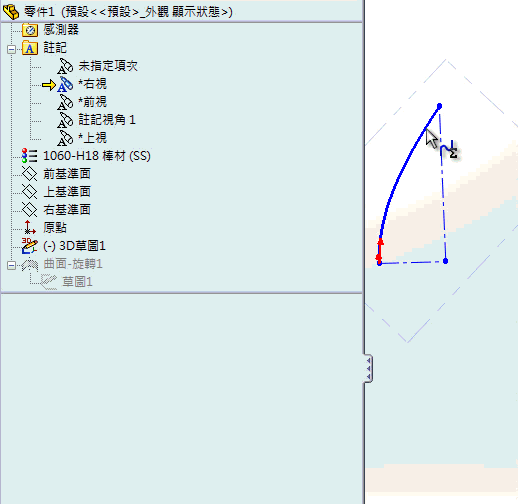Select the greyed 草圖1 label
Image resolution: width=518 pixels, height=504 pixels.
pos(77,282)
